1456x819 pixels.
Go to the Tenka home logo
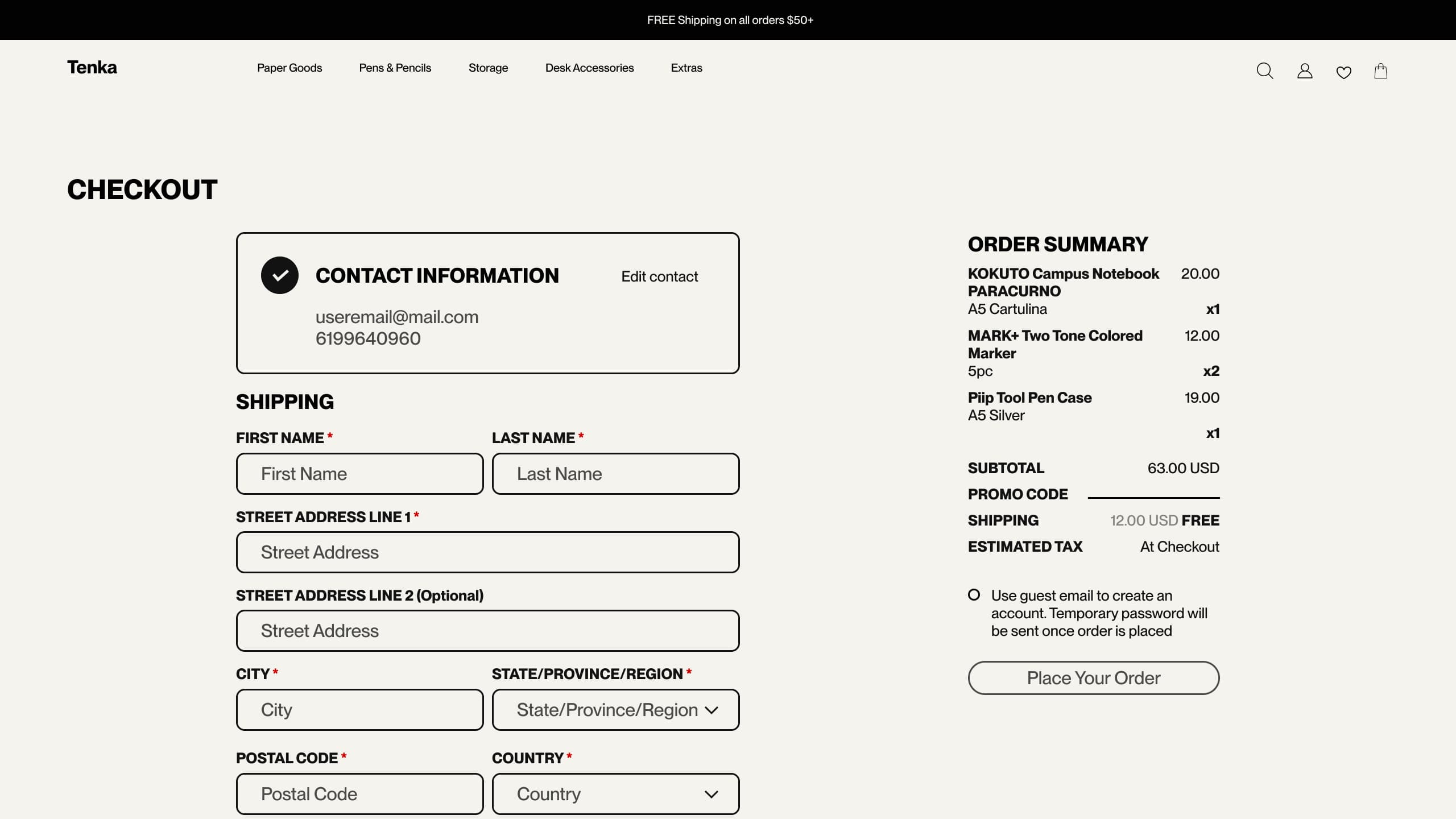[x=92, y=67]
